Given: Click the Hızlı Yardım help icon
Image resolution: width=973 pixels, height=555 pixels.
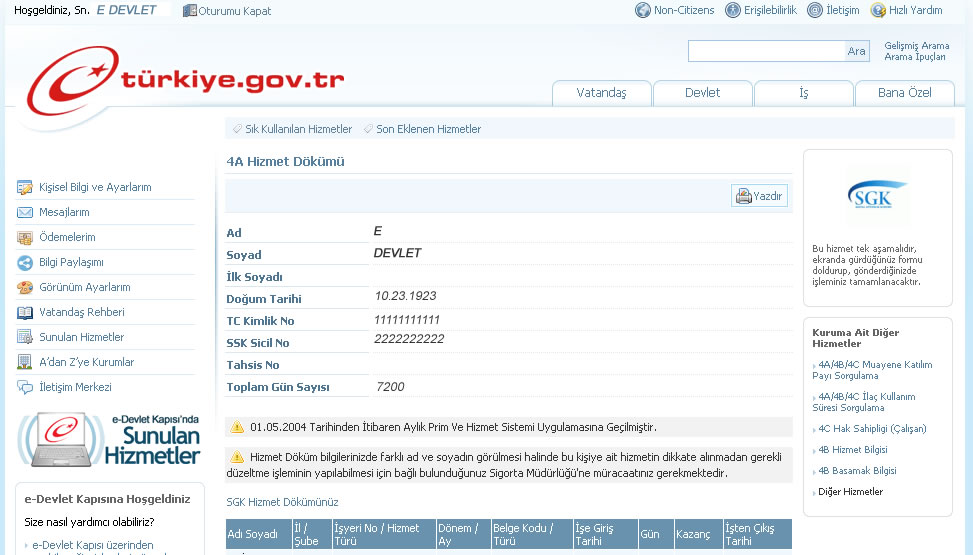Looking at the screenshot, I should click(878, 10).
